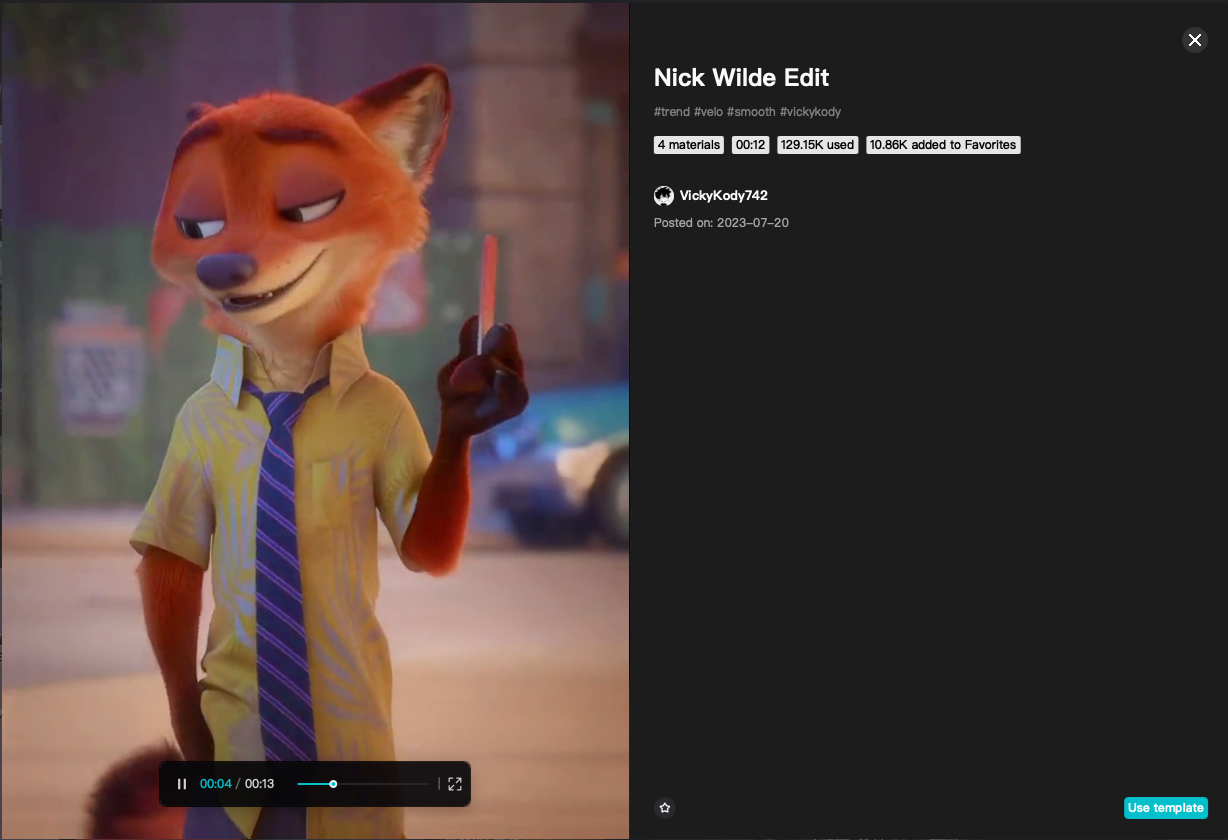
Task: Click the 00:04 current time readout
Action: [216, 784]
